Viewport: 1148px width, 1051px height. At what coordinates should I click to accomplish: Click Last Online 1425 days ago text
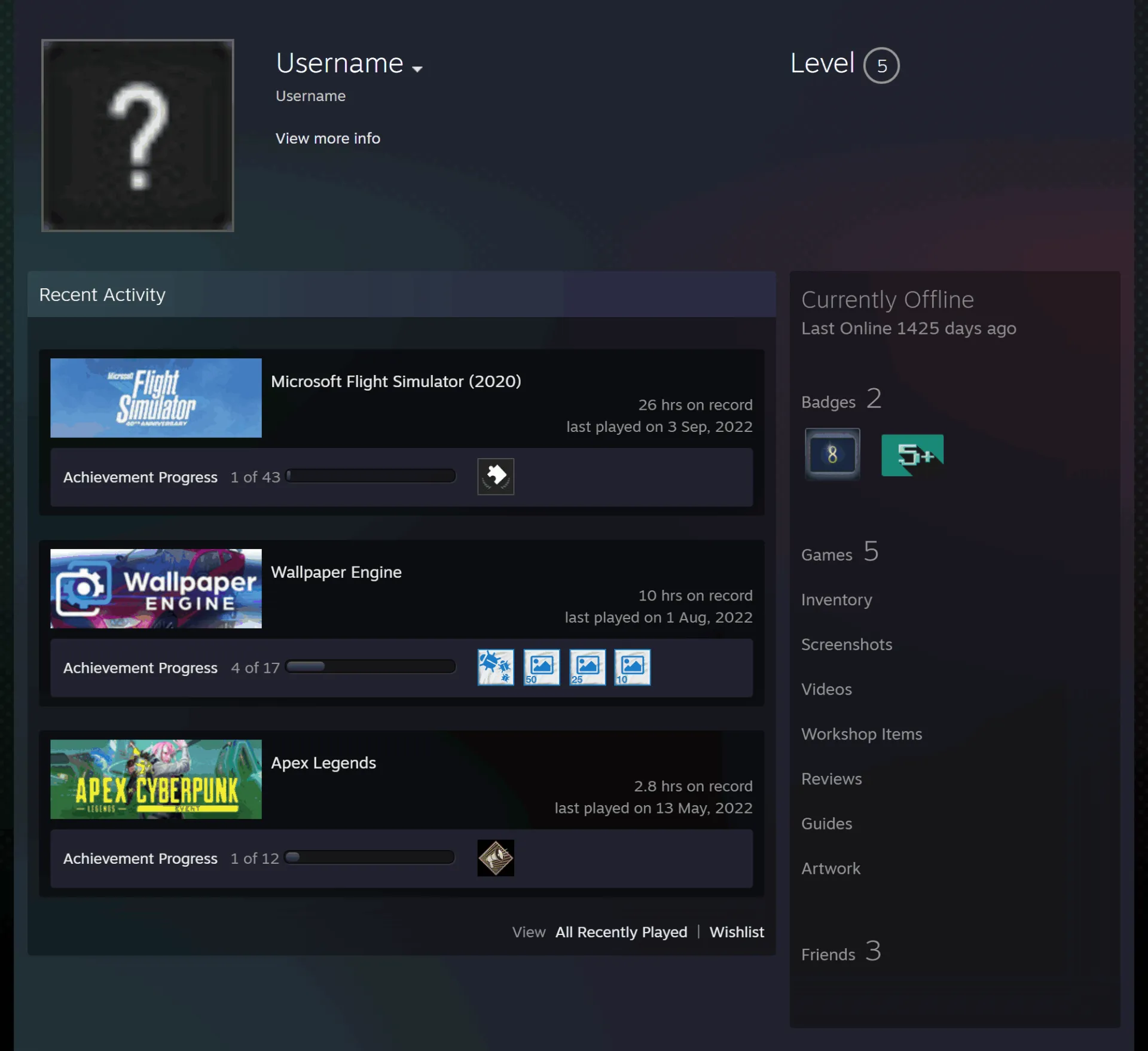click(909, 328)
